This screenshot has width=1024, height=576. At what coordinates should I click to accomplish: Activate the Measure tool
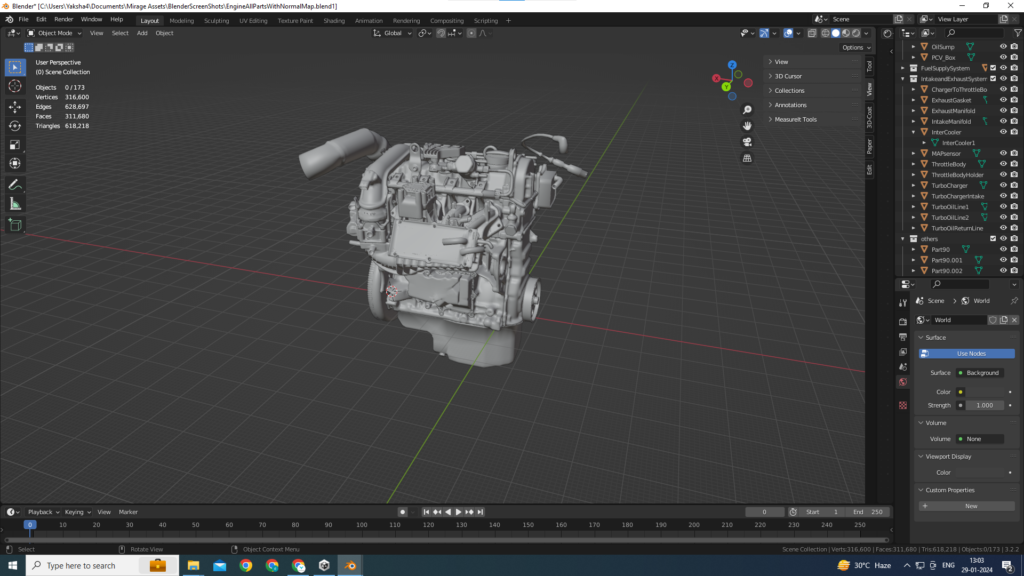click(13, 205)
